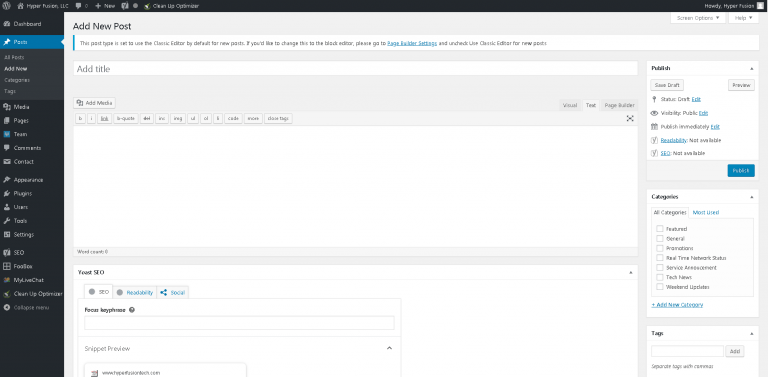768x377 pixels.
Task: Open the comments bubble in admin bar
Action: click(x=81, y=6)
